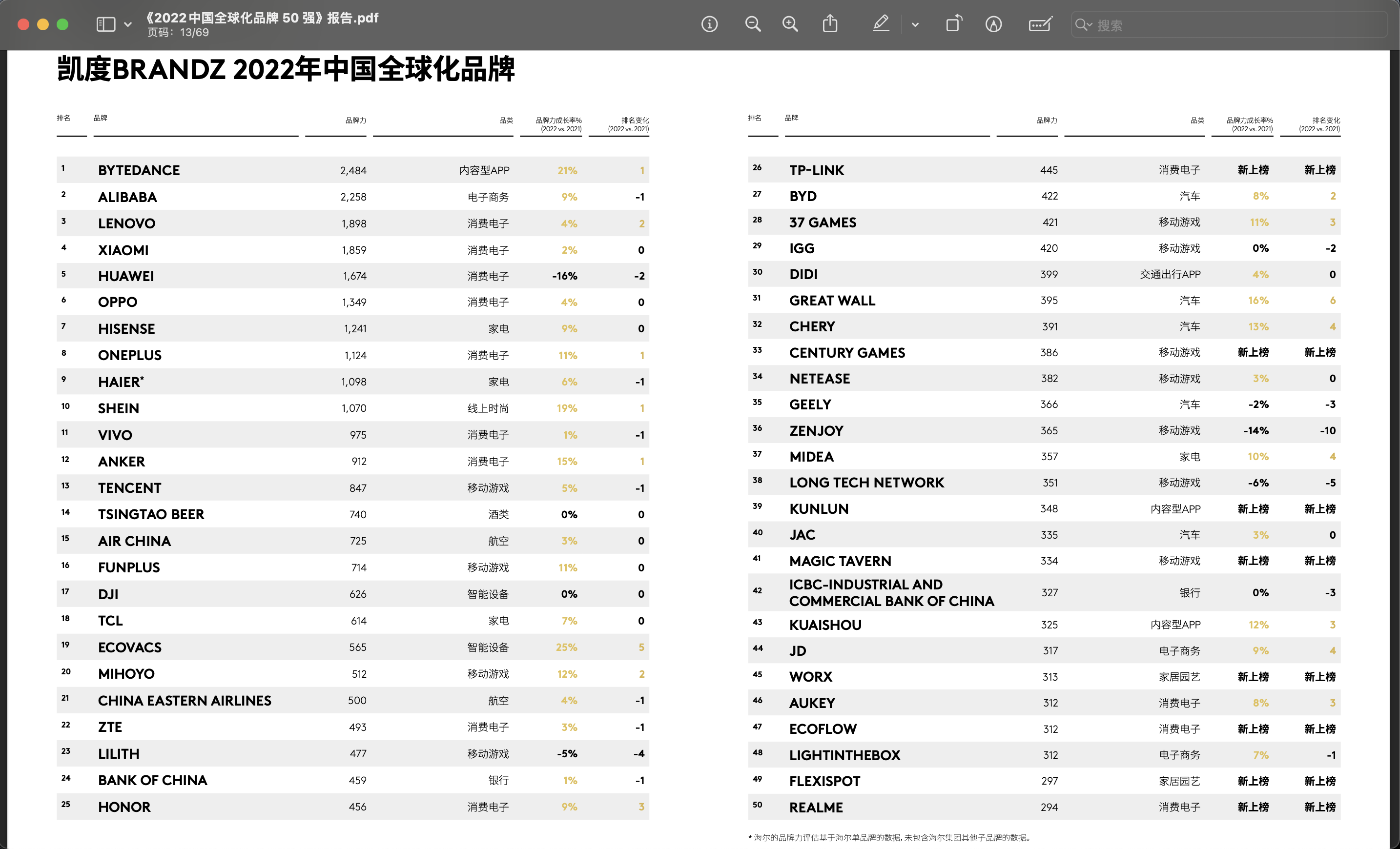The image size is (1400, 849).
Task: Select DIDI's category 交通出行APP
Action: (x=1170, y=274)
